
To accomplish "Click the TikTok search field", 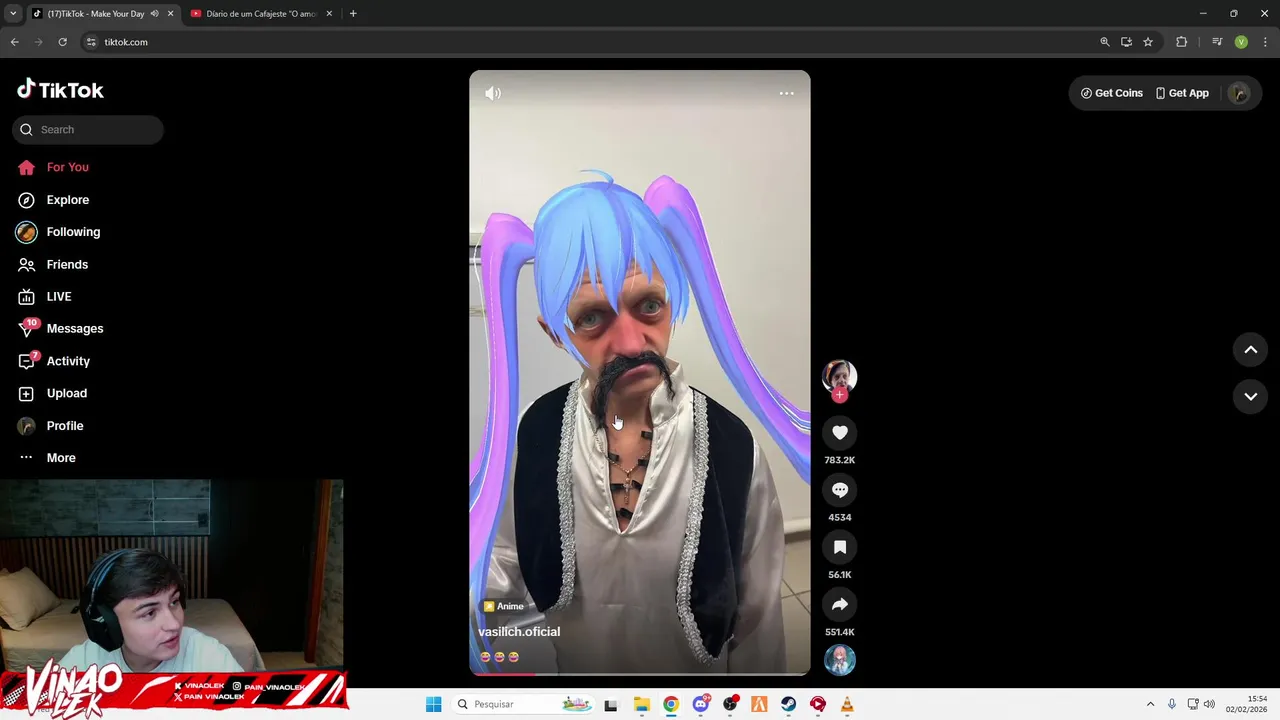I will pyautogui.click(x=88, y=129).
